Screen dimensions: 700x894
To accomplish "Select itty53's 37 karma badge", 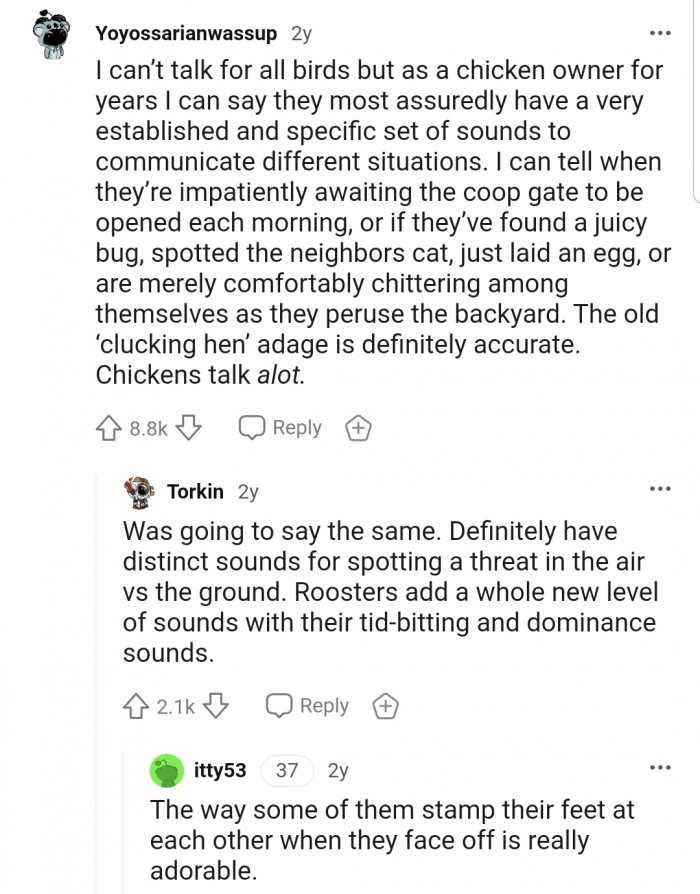I will click(285, 771).
